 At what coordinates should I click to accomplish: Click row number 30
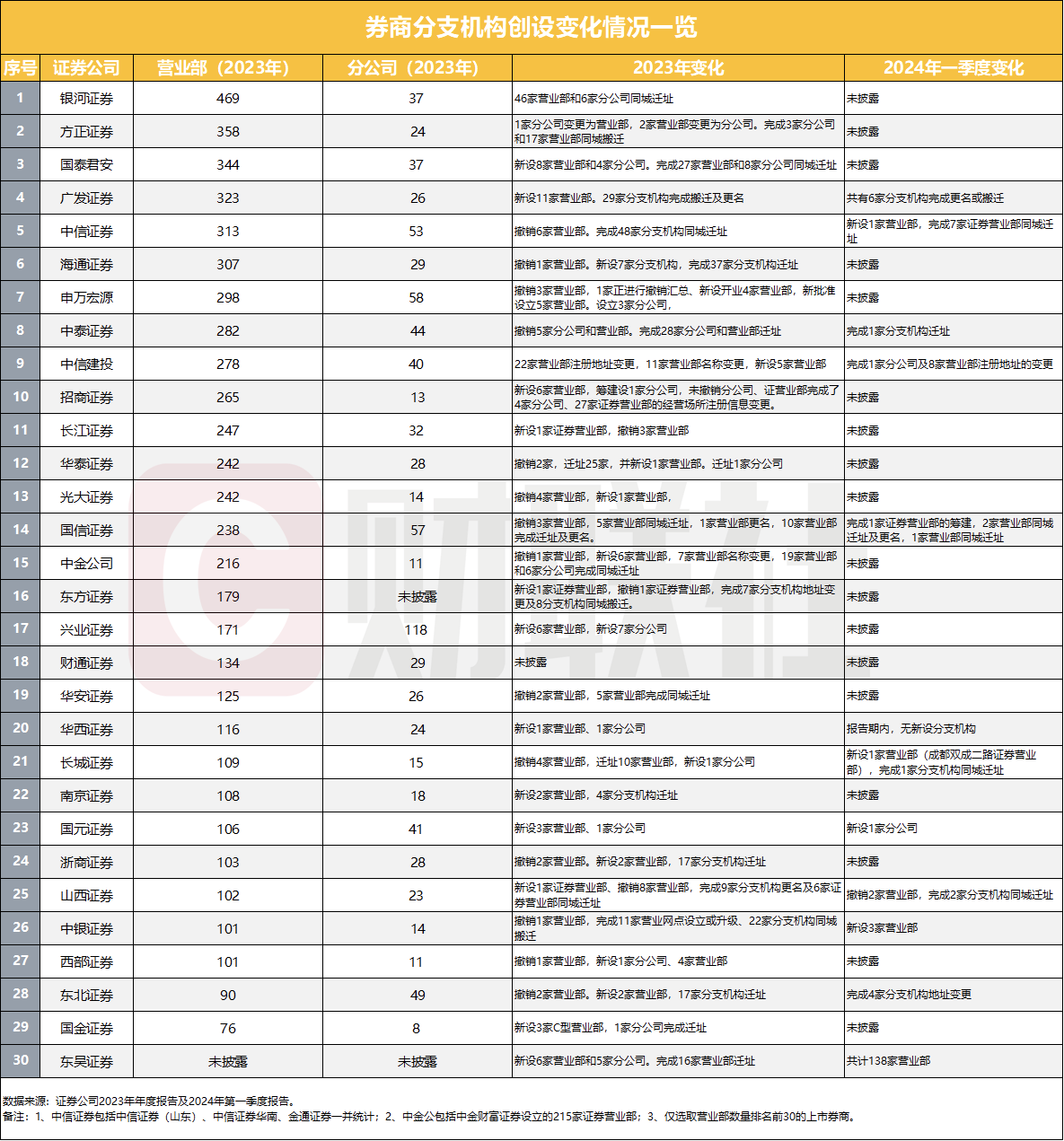pos(20,1060)
